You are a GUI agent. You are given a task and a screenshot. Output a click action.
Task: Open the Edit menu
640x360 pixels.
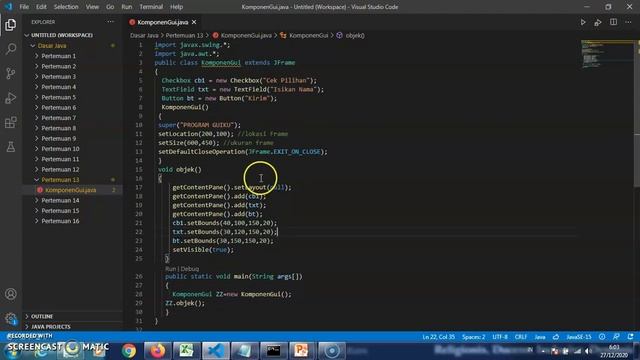[x=41, y=7]
